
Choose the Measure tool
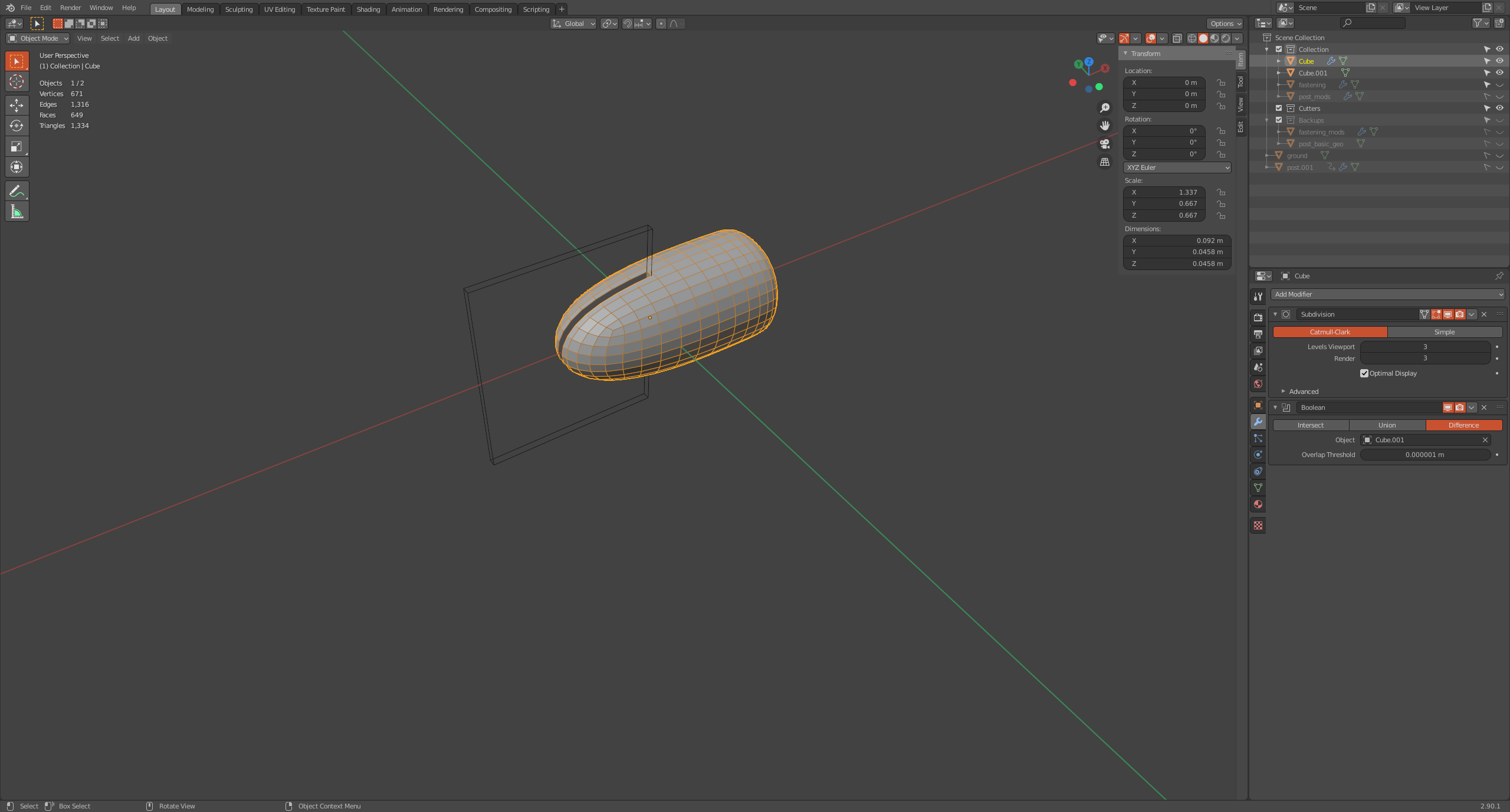pyautogui.click(x=17, y=211)
